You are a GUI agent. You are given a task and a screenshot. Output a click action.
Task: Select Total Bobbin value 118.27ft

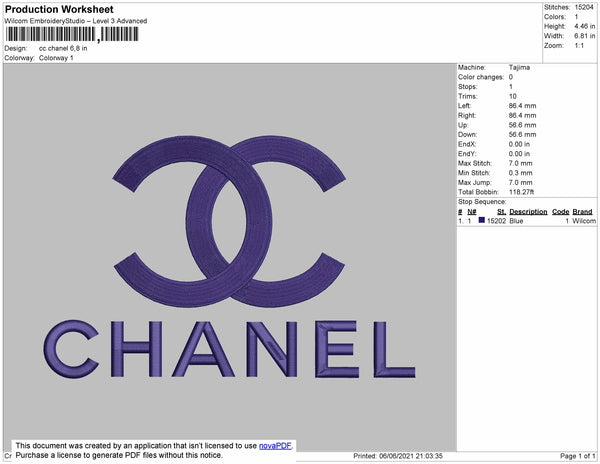(x=521, y=192)
